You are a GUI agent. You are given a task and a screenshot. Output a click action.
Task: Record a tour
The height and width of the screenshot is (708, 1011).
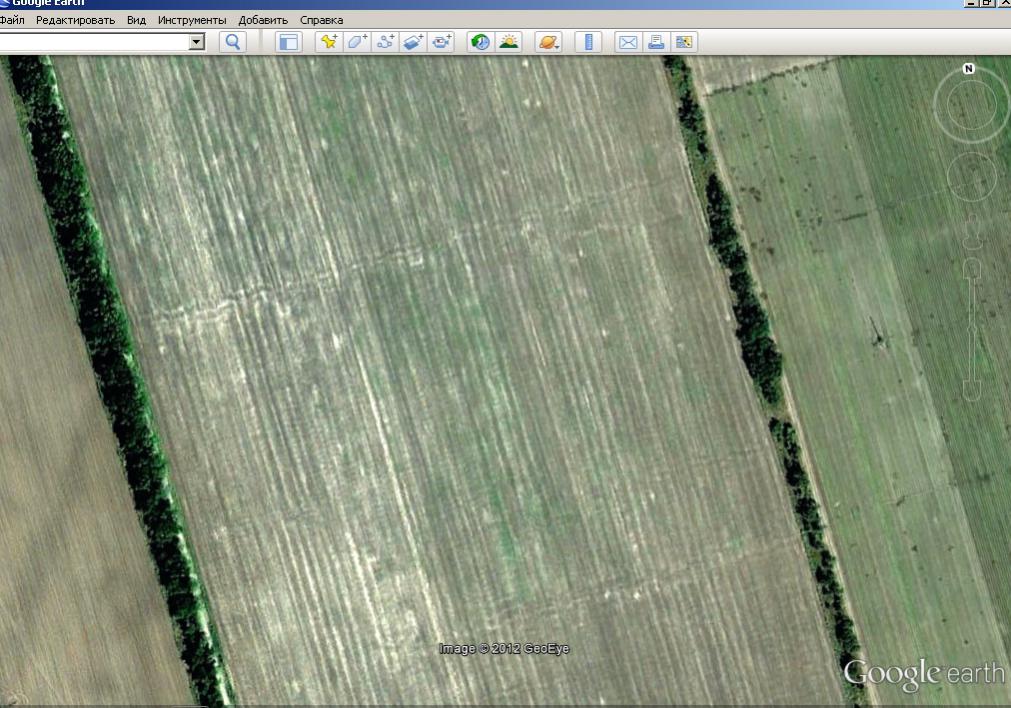point(442,42)
